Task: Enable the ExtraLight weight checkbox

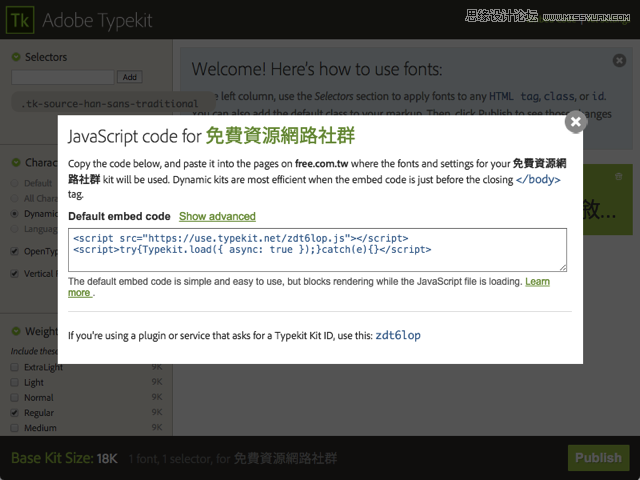Action: pos(15,367)
